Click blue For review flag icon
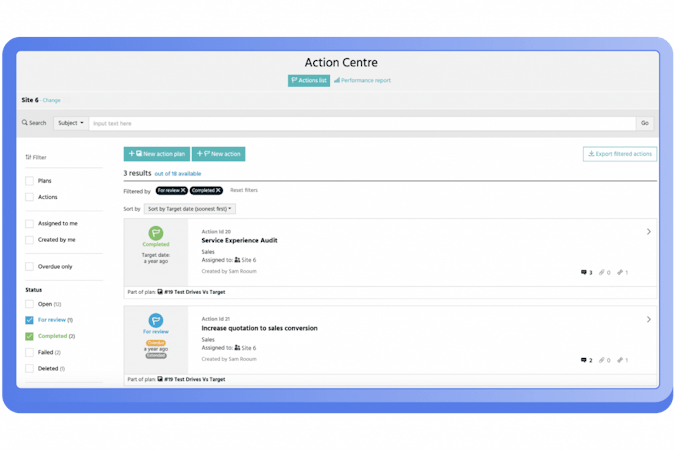 [x=156, y=320]
